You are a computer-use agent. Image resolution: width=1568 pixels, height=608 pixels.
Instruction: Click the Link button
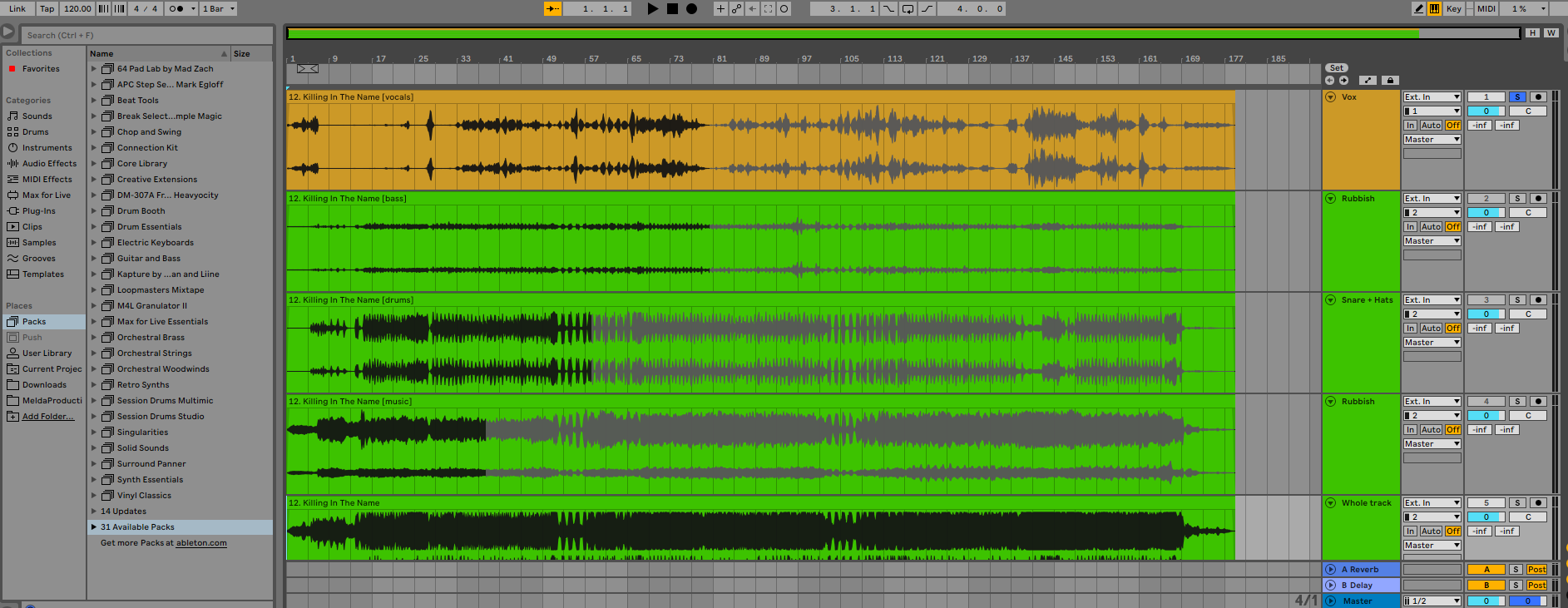(x=17, y=8)
